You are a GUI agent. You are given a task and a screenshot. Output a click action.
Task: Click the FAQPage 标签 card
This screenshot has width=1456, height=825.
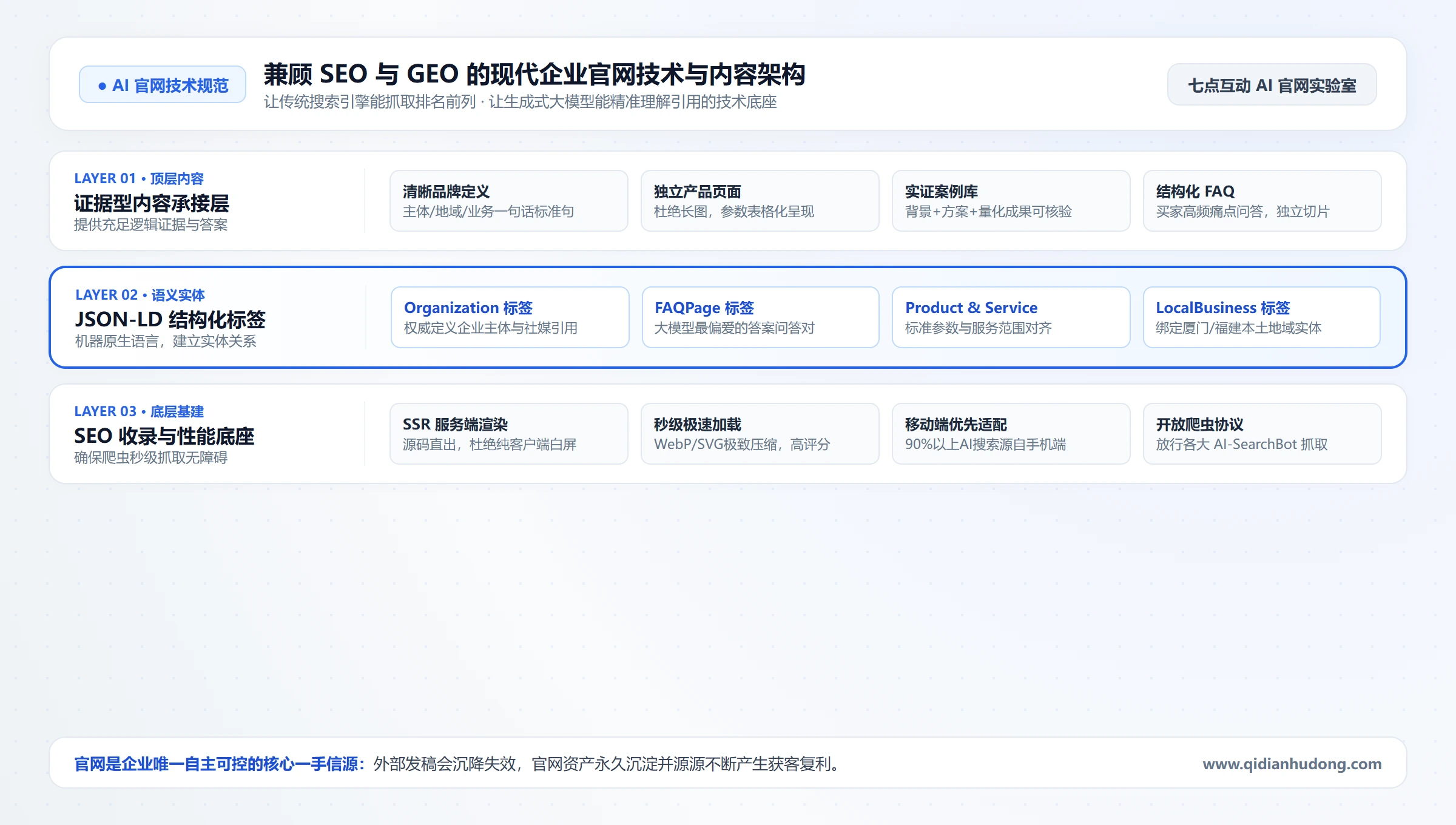(761, 317)
